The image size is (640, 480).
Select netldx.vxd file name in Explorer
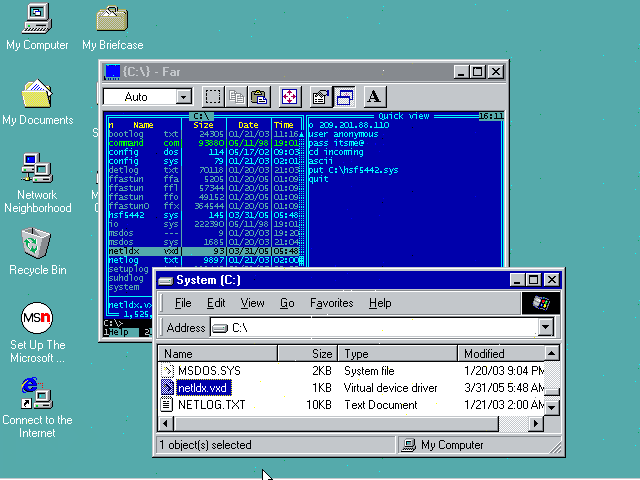point(203,387)
